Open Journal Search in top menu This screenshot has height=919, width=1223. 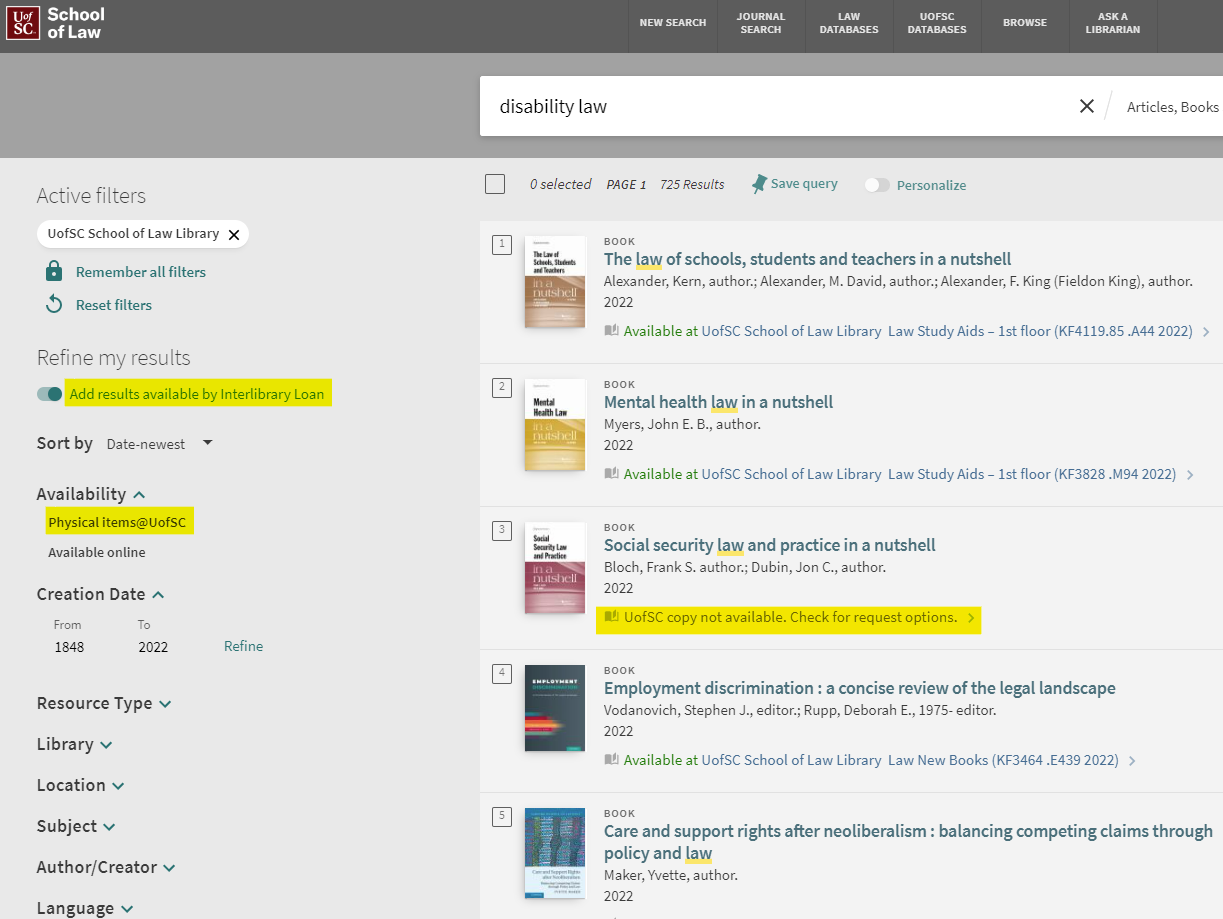761,23
